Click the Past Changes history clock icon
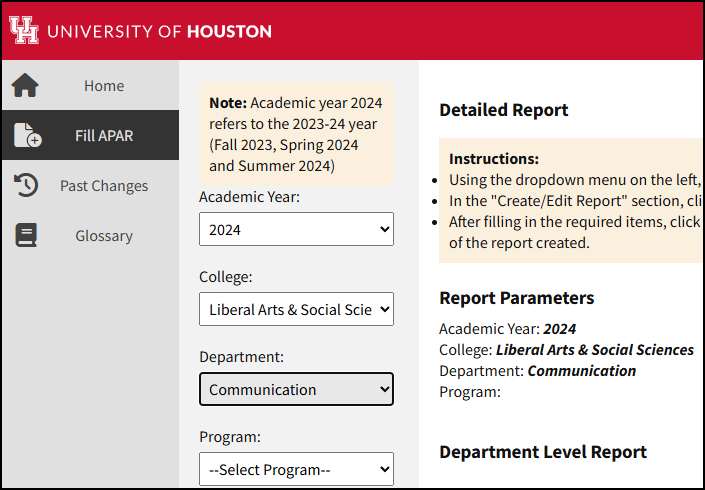The width and height of the screenshot is (705, 490). pyautogui.click(x=26, y=186)
